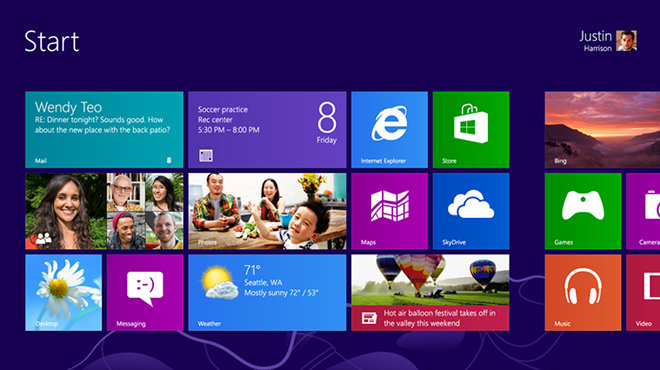Viewport: 660px width, 370px height.
Task: Open hot air balloon festival news tile
Action: [x=430, y=293]
